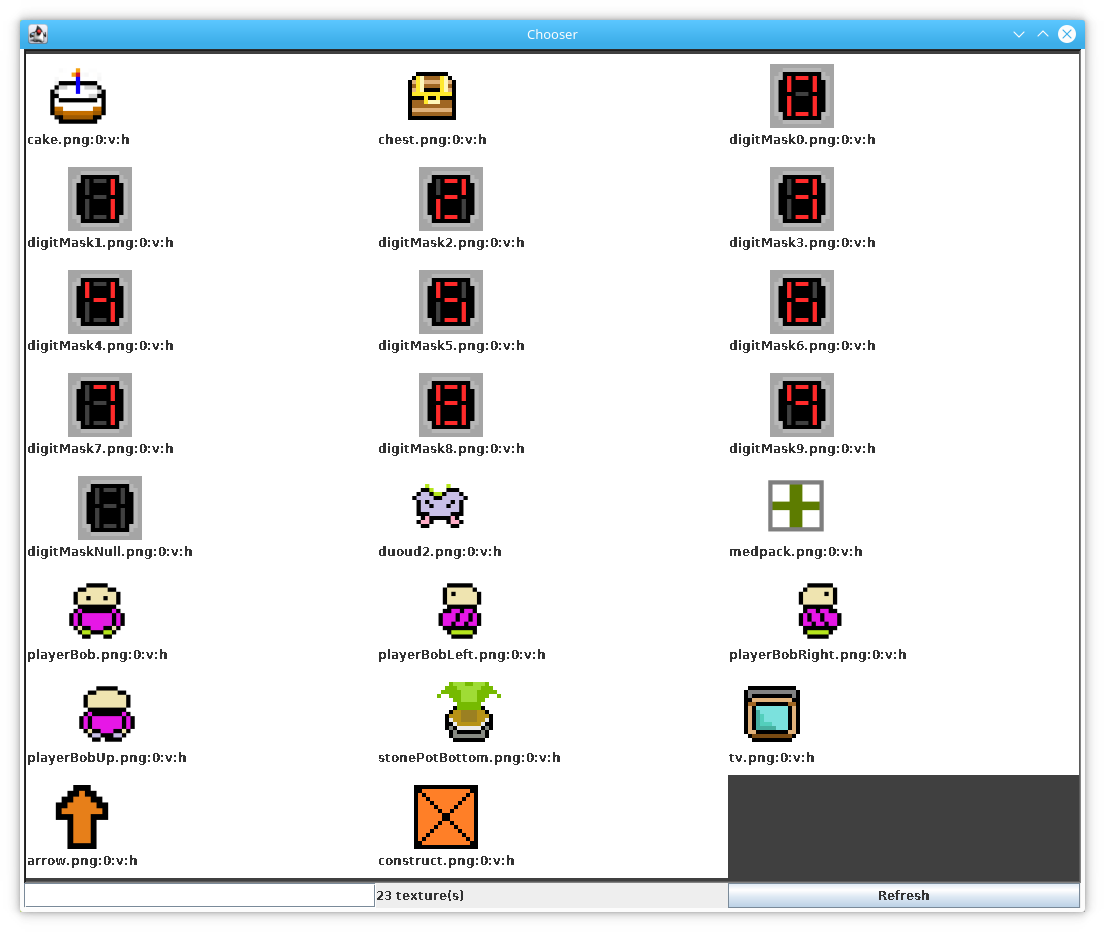Choose the duoud2 creature sprite

click(440, 506)
